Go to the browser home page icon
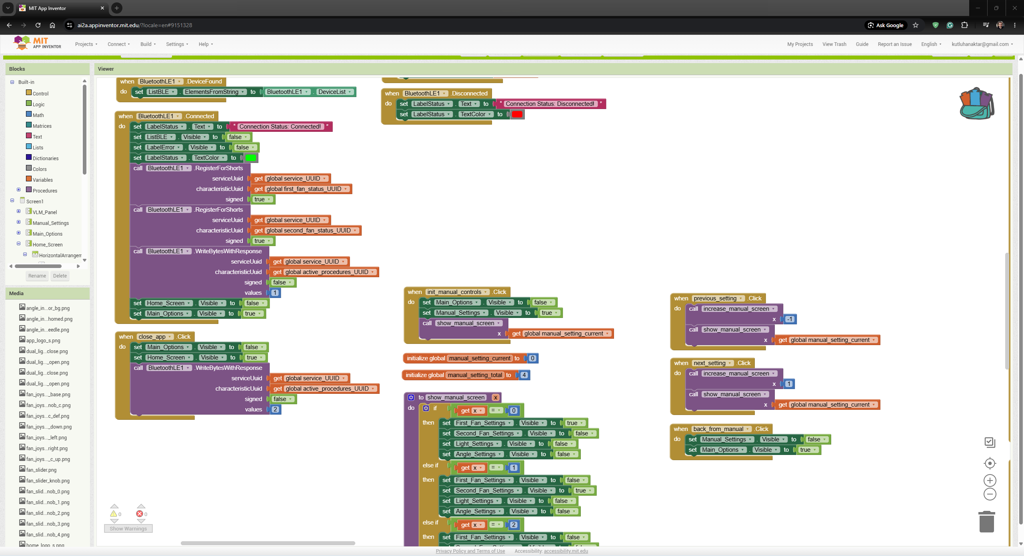This screenshot has height=556, width=1024. point(52,25)
